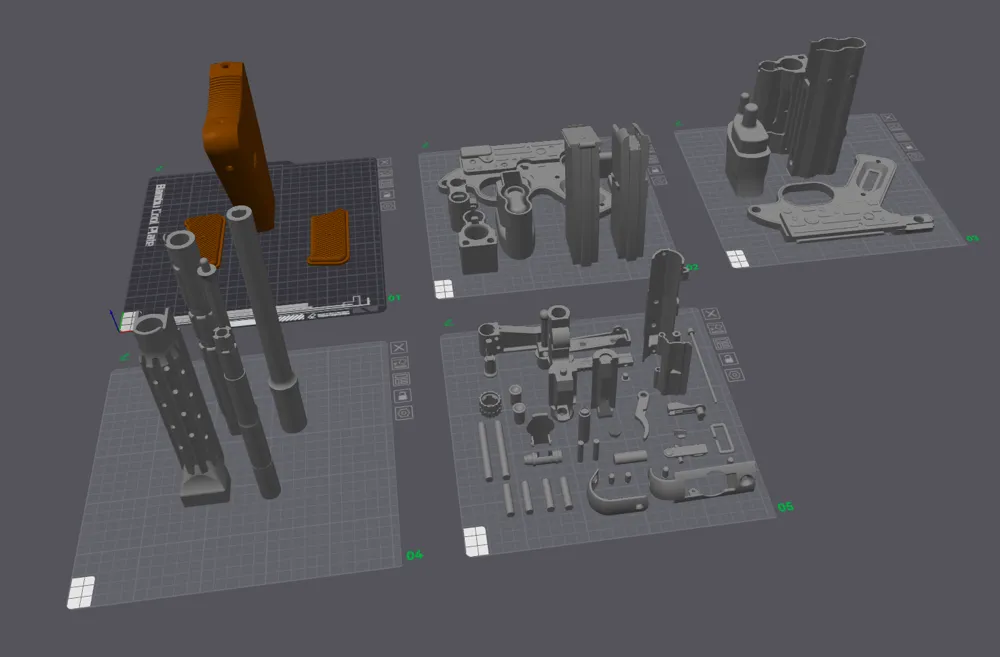The height and width of the screenshot is (657, 1000).
Task: Click the white grid corner marker of plate 03
Action: click(738, 258)
